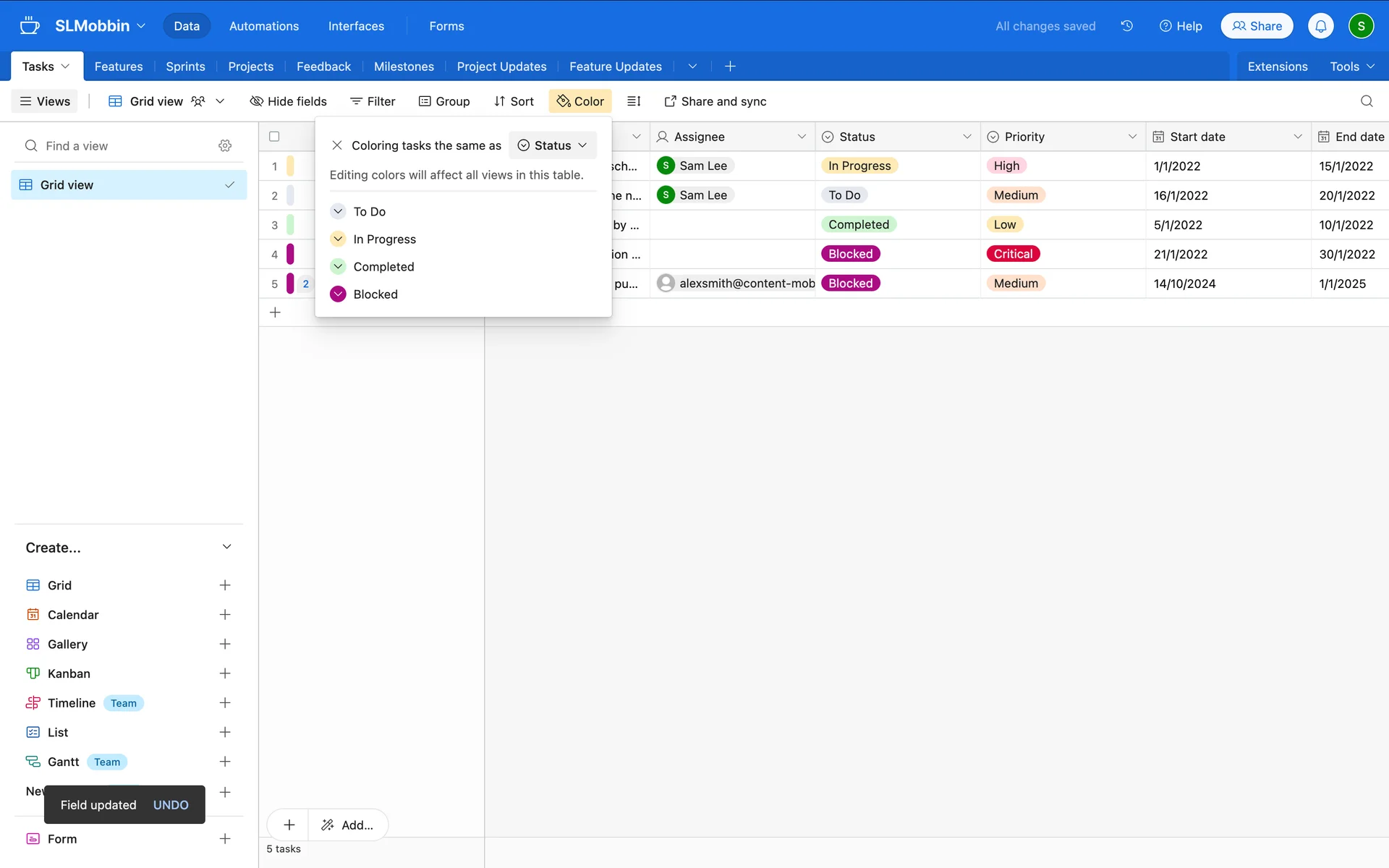The height and width of the screenshot is (868, 1389).
Task: Switch to the Sprints table tab
Action: point(185,67)
